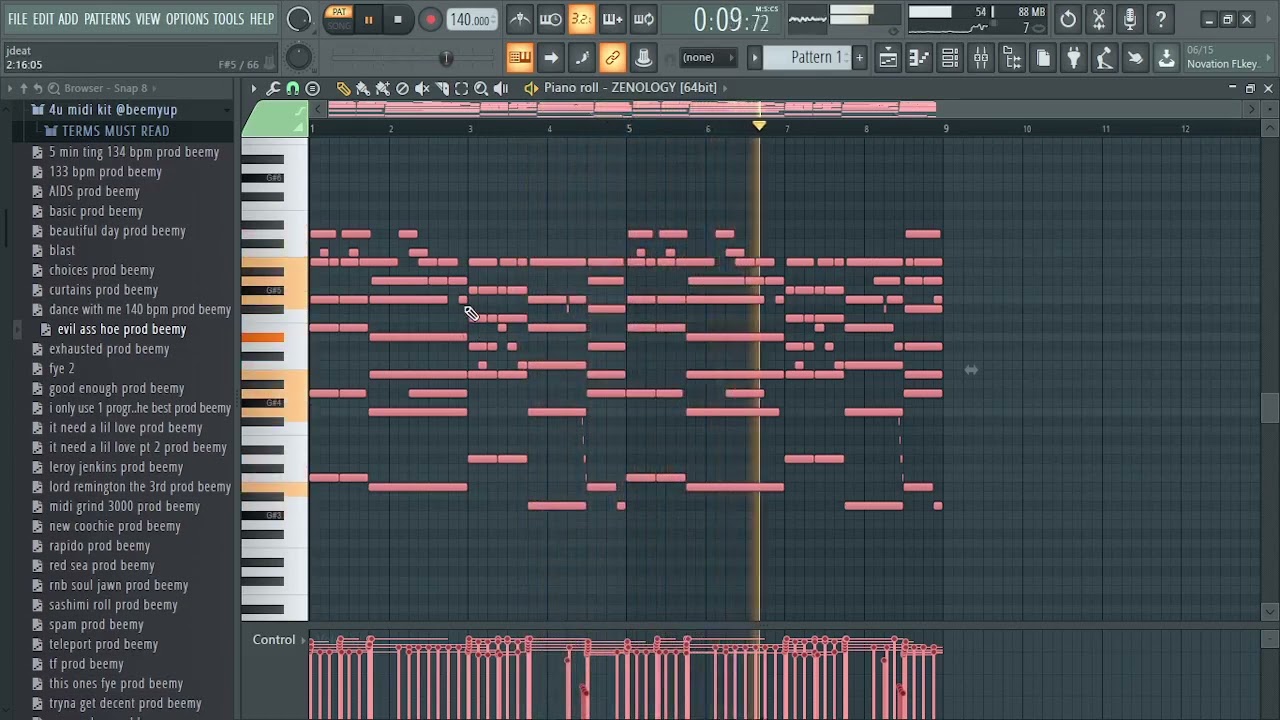Open the Control lane dropdown arrow
Viewport: 1280px width, 720px height.
[x=304, y=640]
